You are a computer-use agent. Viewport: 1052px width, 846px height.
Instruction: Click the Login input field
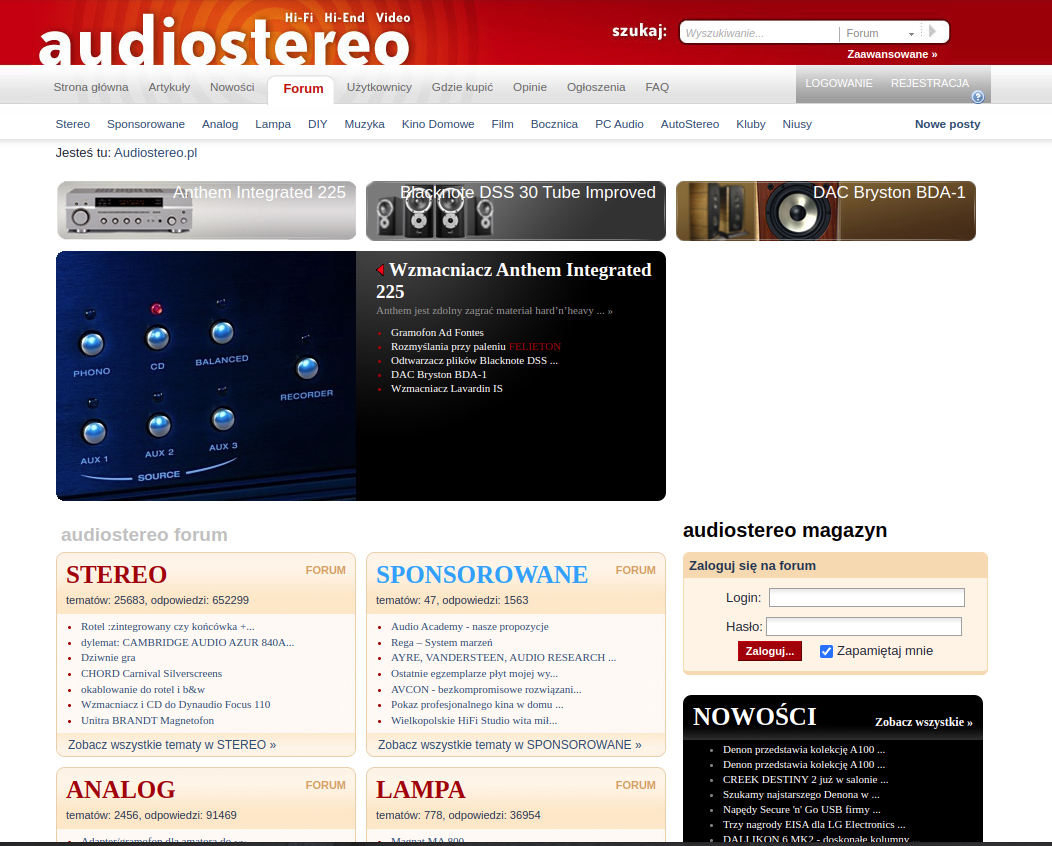(x=866, y=598)
